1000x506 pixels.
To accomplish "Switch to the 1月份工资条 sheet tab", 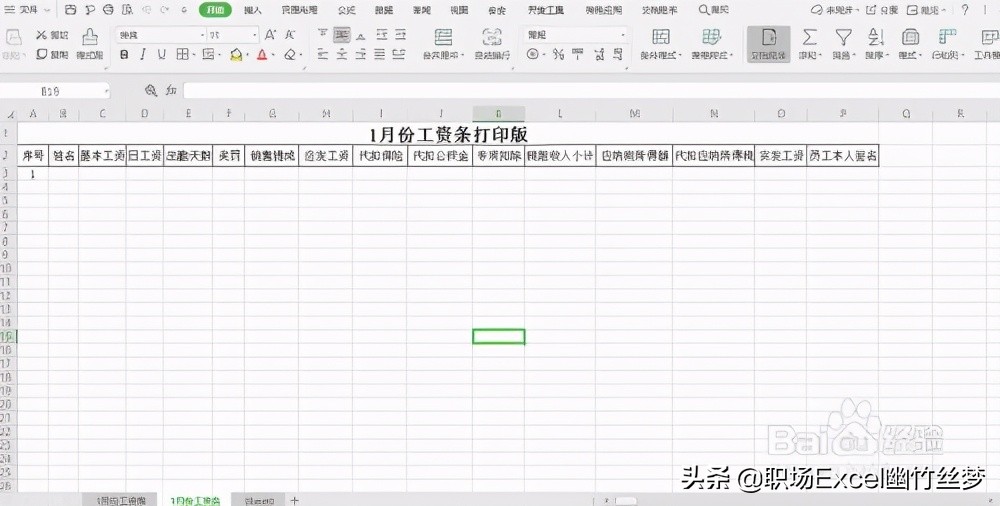I will click(195, 499).
